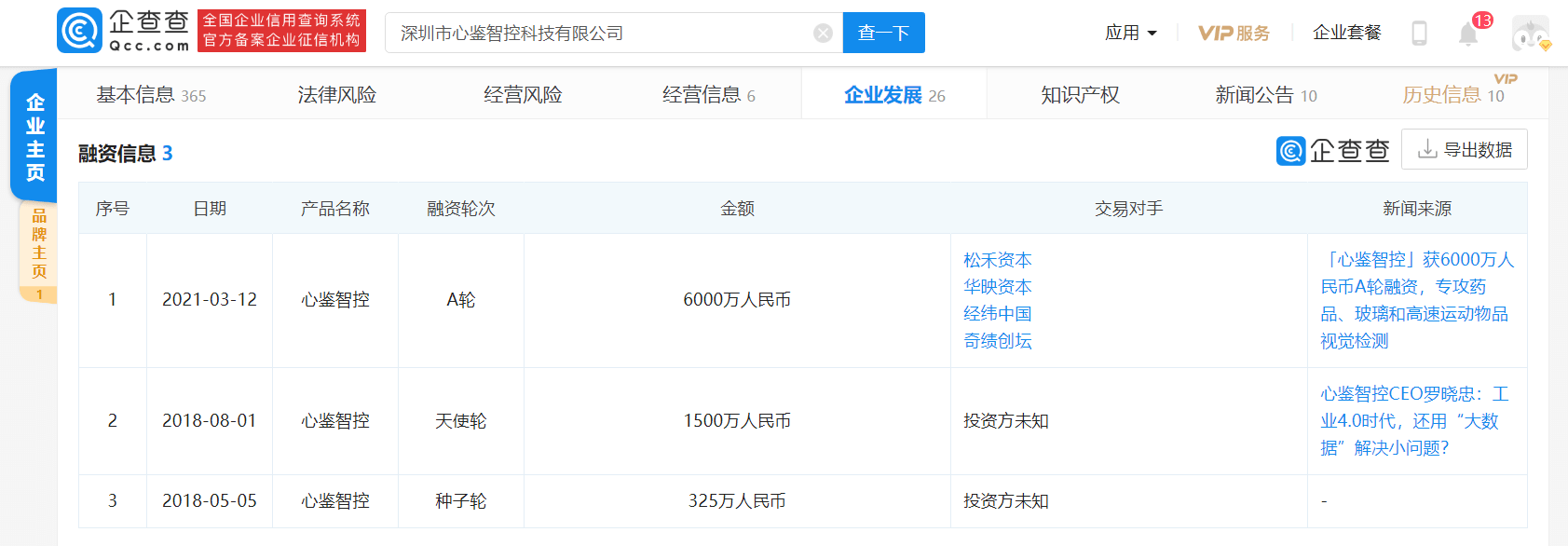Viewport: 1568px width, 546px height.
Task: Switch to 基本信息 tab
Action: [x=151, y=95]
